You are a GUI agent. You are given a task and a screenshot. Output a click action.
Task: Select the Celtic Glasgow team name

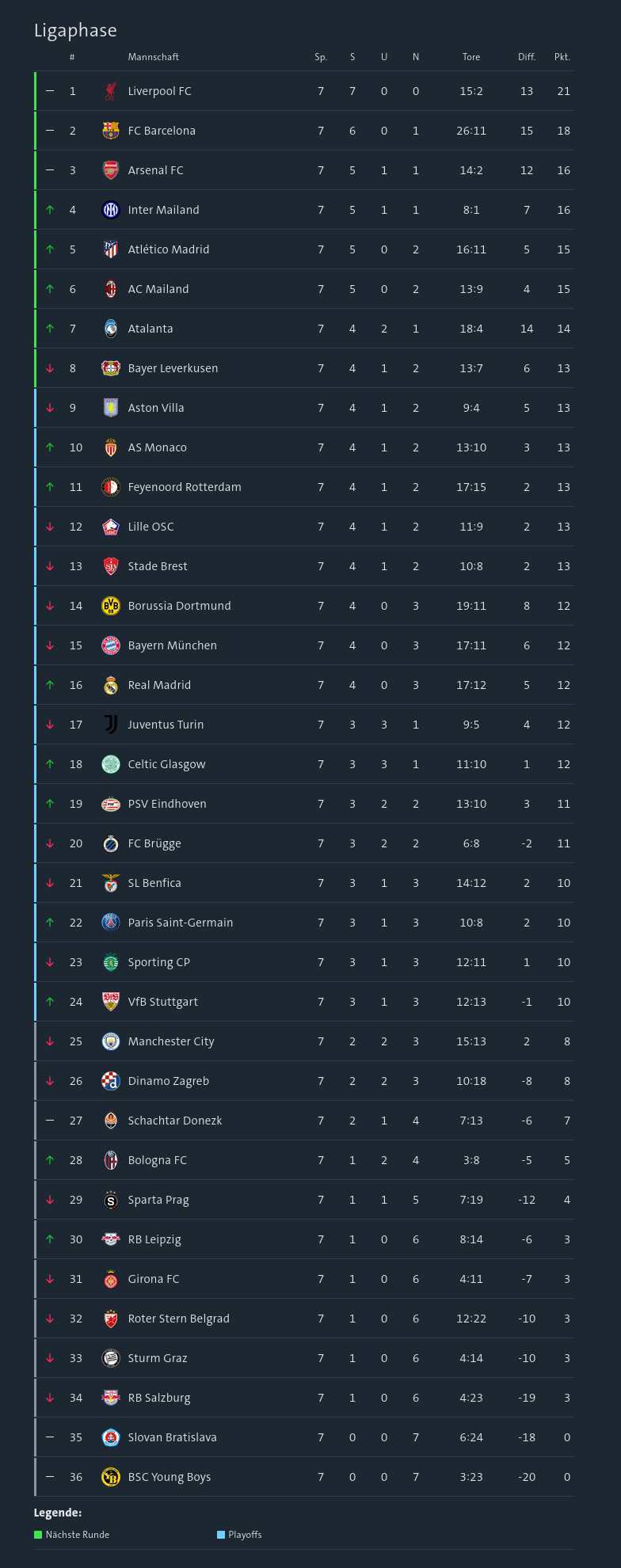[x=166, y=764]
